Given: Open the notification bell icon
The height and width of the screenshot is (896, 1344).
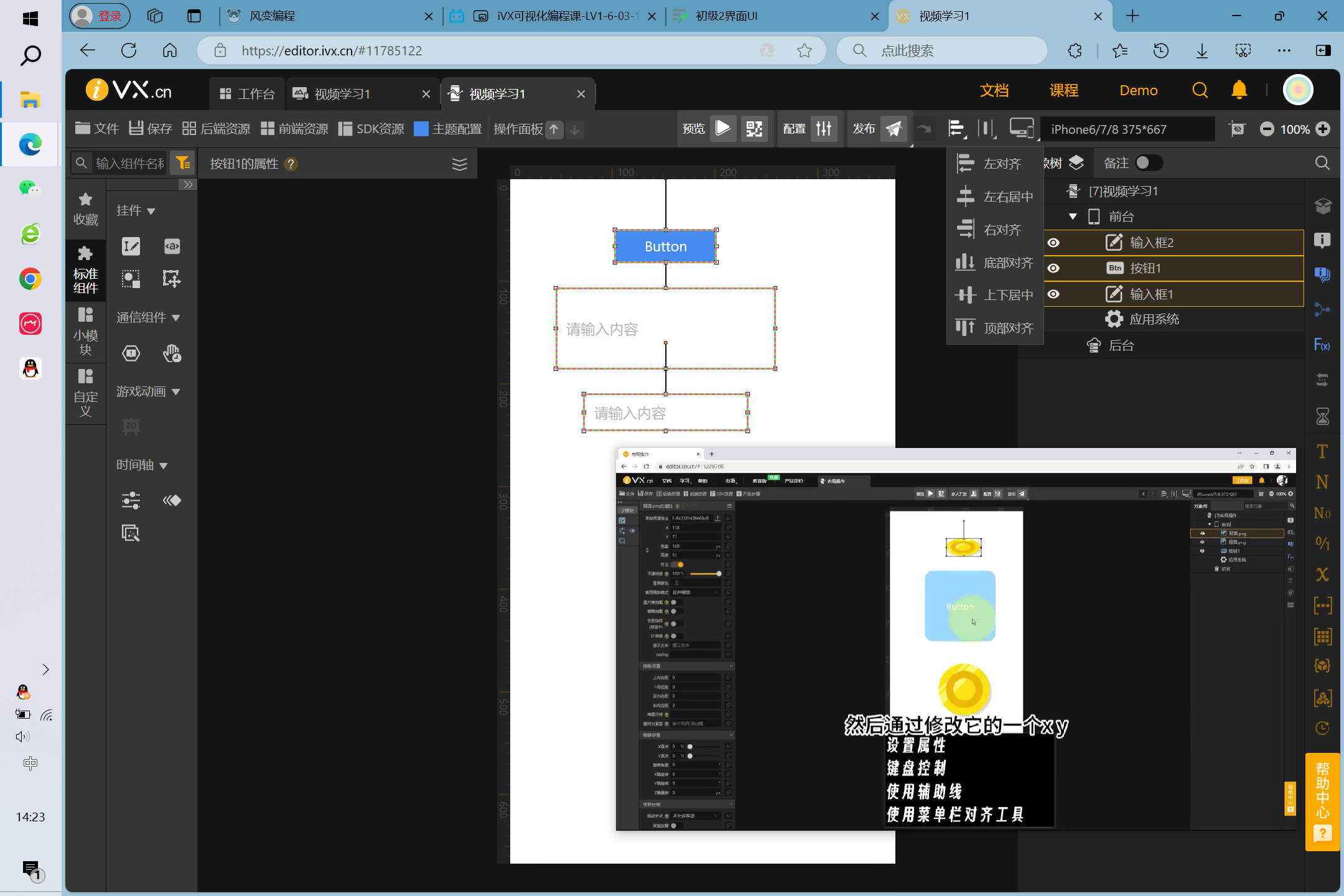Looking at the screenshot, I should coord(1239,90).
